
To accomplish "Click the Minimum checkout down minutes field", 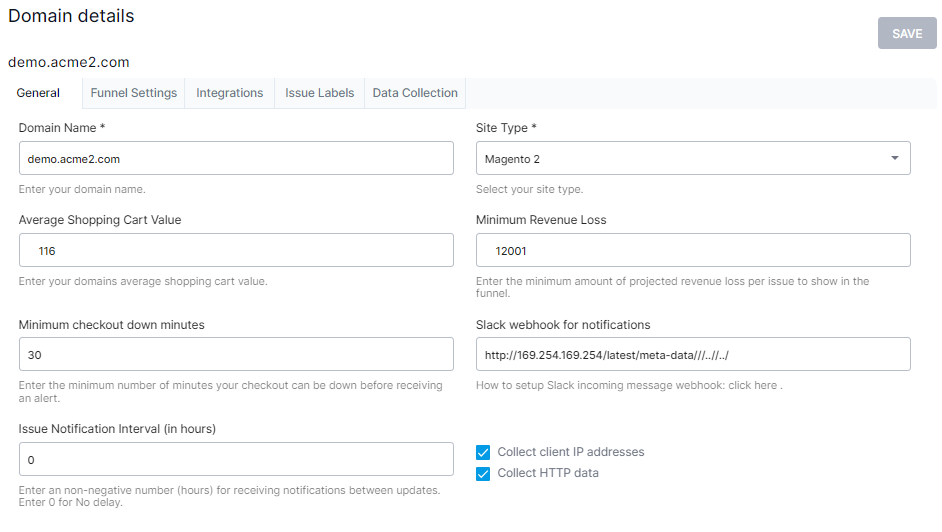I will [x=236, y=355].
